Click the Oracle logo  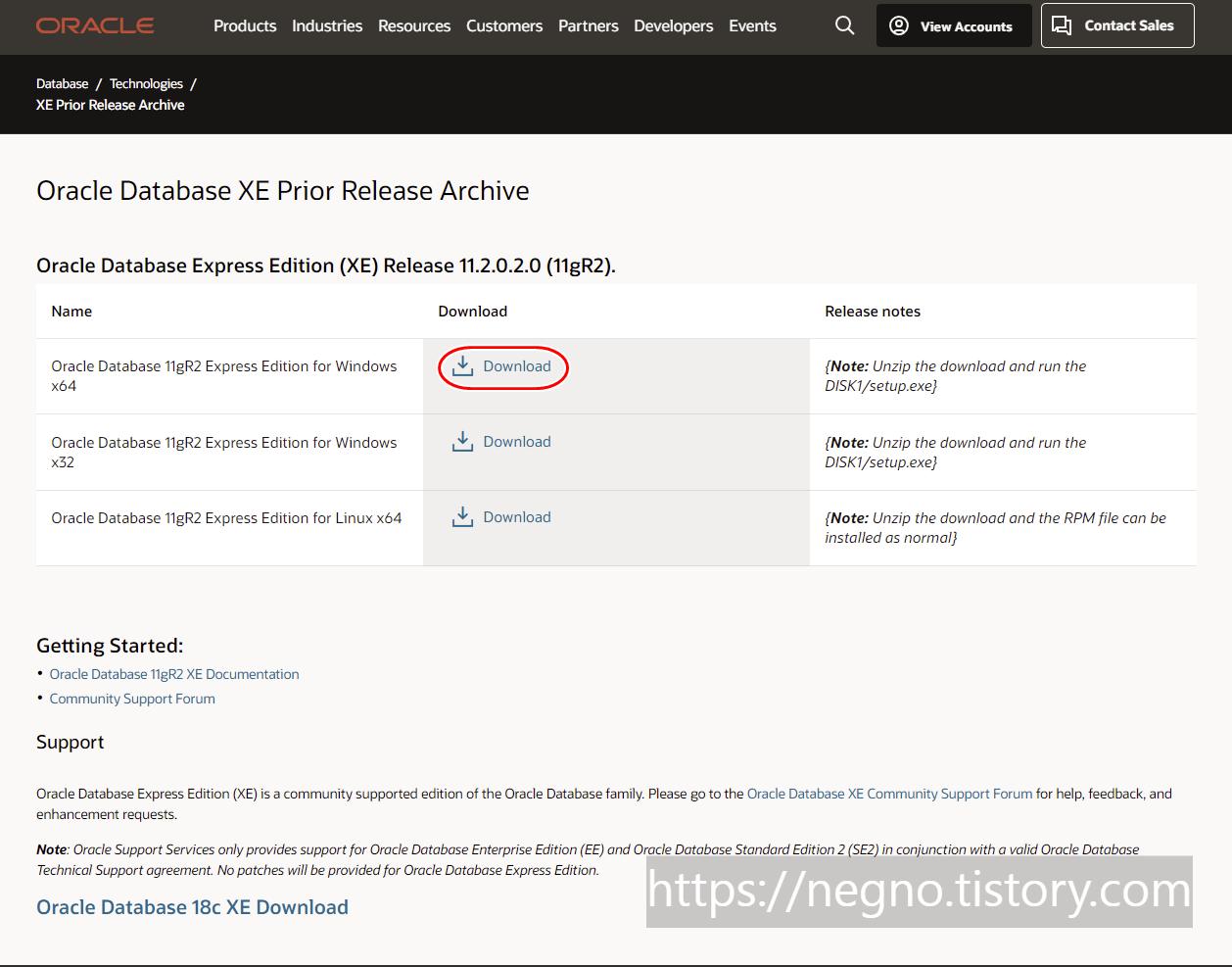95,25
